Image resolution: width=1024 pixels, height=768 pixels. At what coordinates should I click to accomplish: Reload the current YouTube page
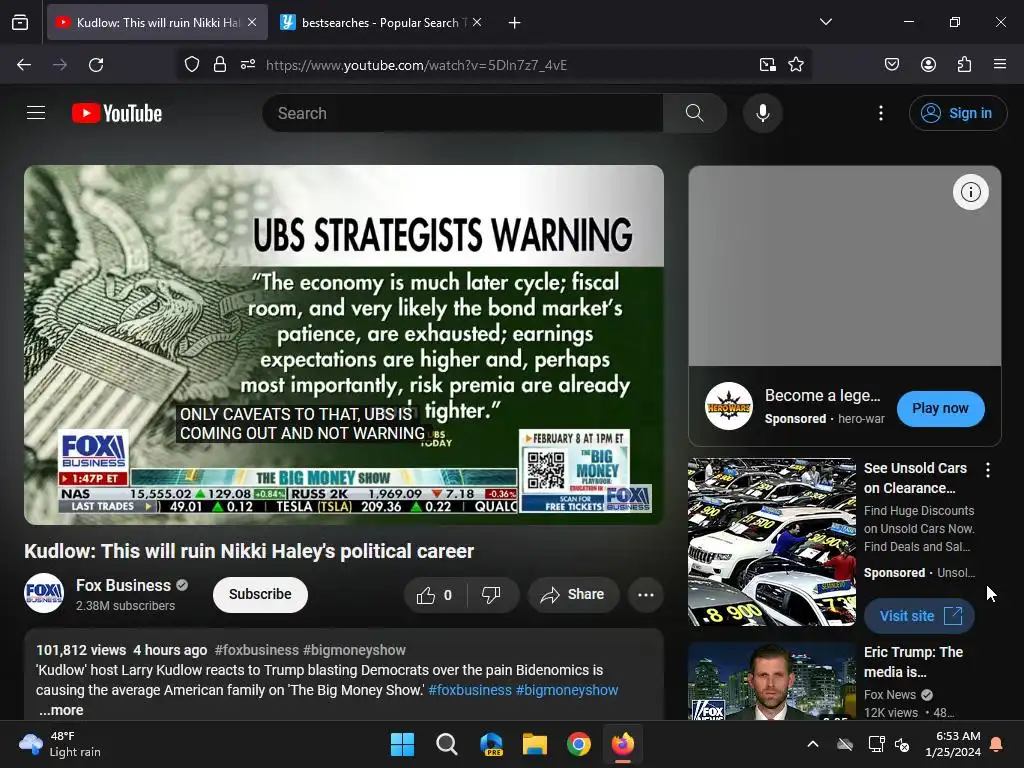(96, 65)
